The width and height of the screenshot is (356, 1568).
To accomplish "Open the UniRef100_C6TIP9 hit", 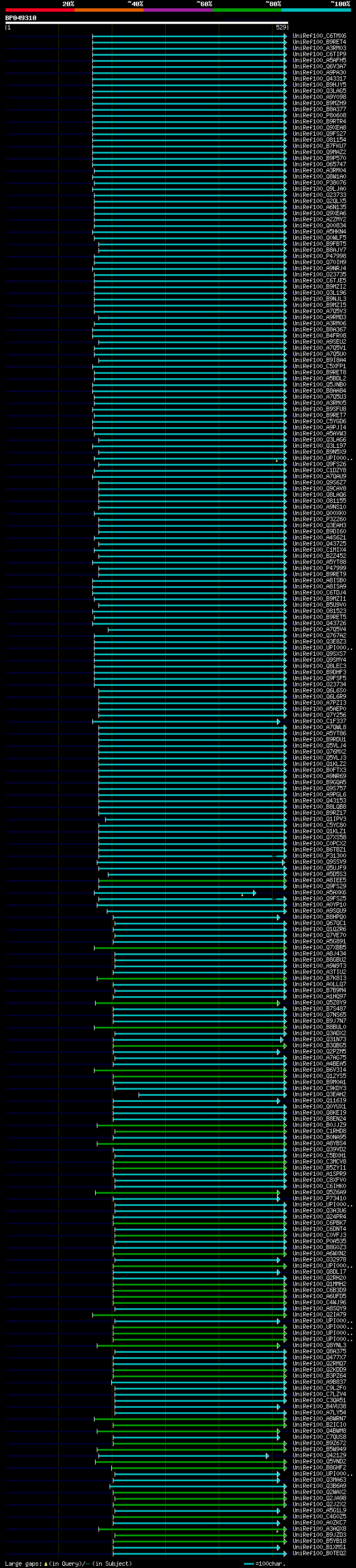I will pos(319,54).
